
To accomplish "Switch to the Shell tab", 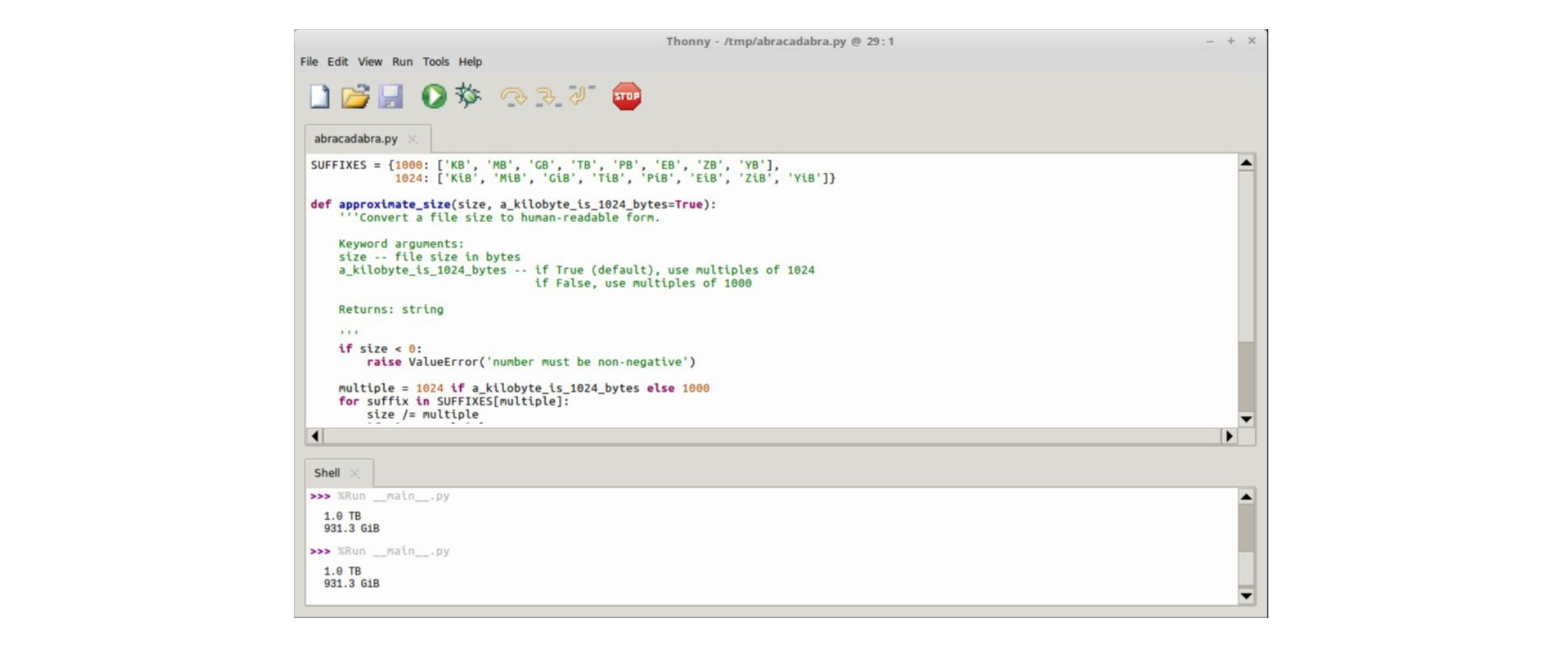I will [327, 473].
